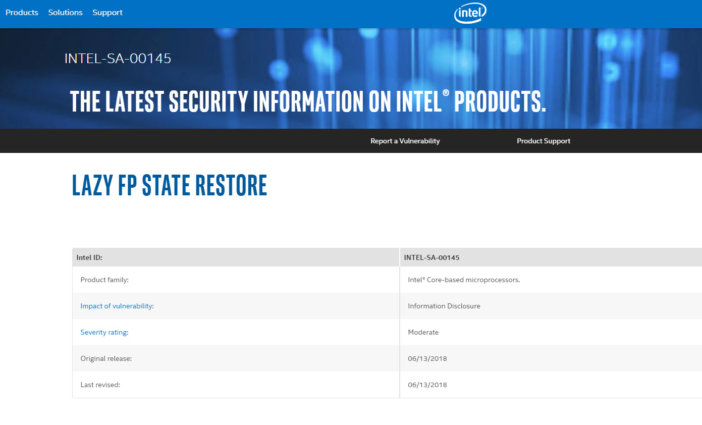Click the Last revised: label

[100, 385]
